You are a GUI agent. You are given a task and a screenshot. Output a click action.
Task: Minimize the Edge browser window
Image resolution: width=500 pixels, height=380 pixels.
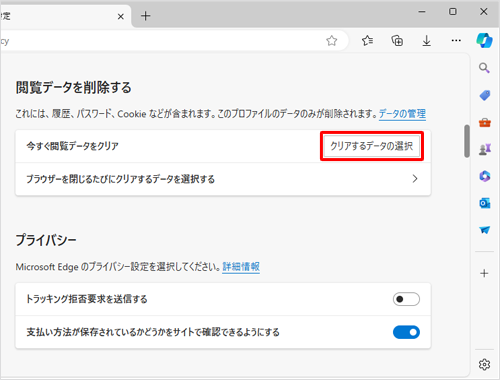pos(422,12)
